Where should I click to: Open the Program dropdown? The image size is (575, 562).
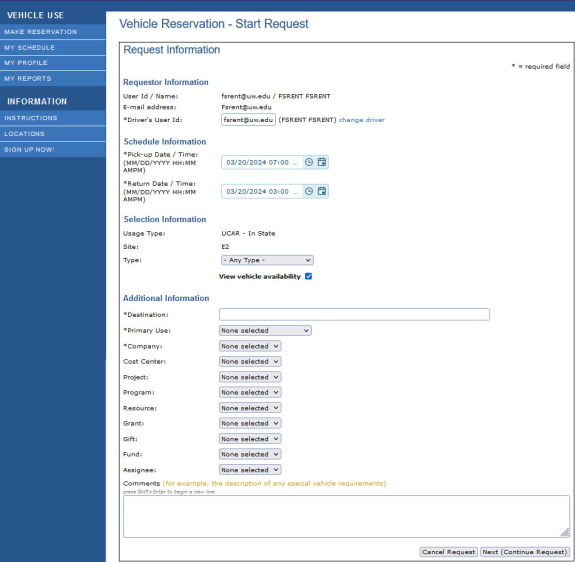[x=250, y=392]
